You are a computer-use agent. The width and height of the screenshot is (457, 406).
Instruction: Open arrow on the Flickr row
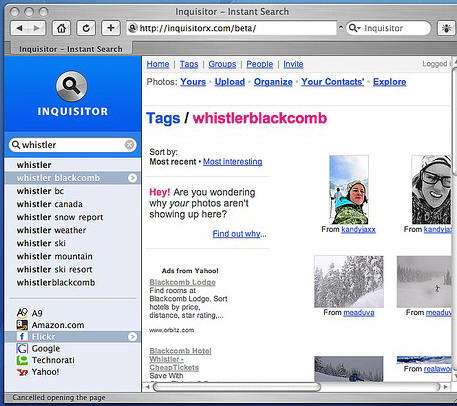point(132,337)
